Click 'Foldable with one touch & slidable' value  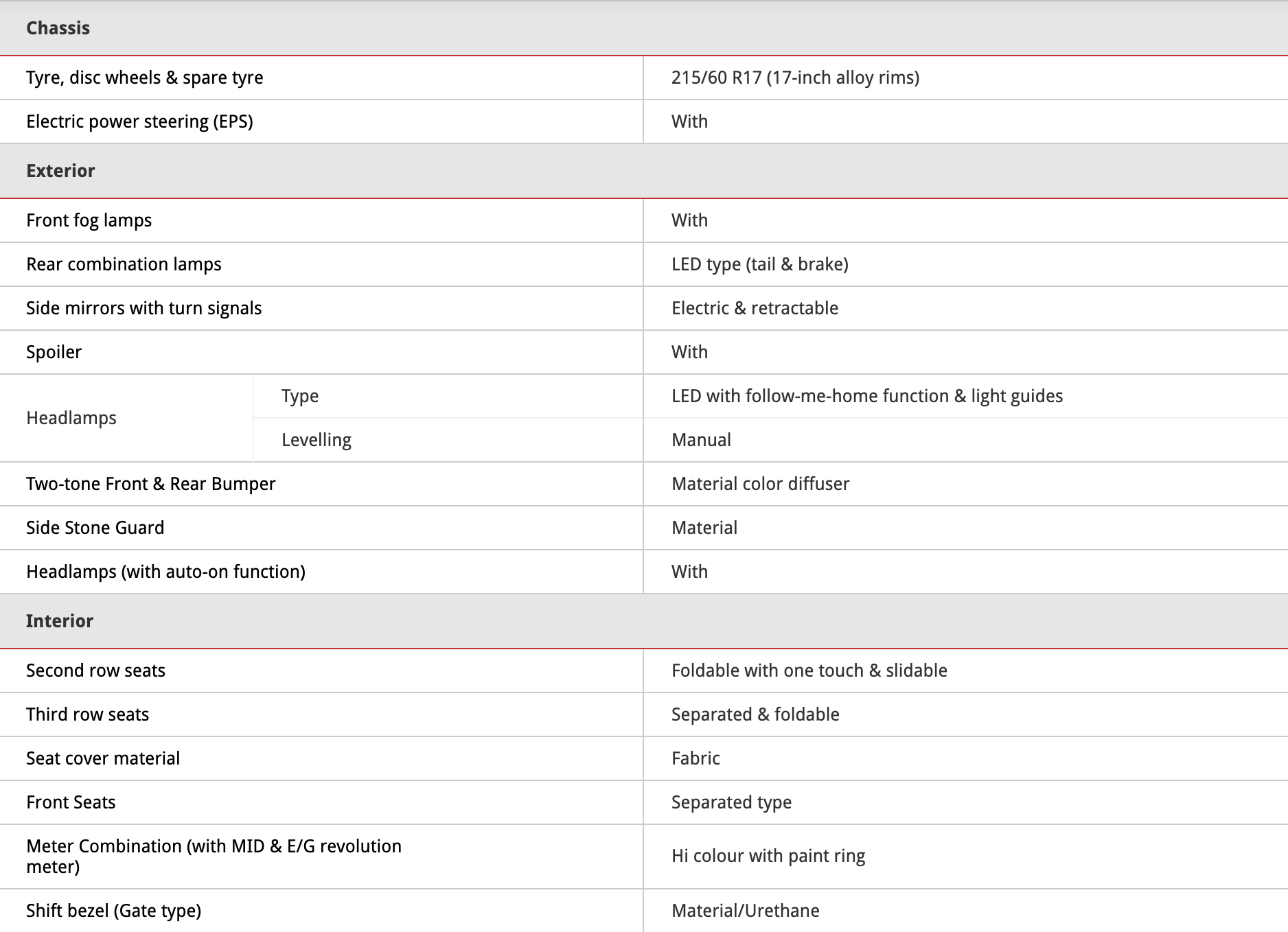click(x=809, y=671)
